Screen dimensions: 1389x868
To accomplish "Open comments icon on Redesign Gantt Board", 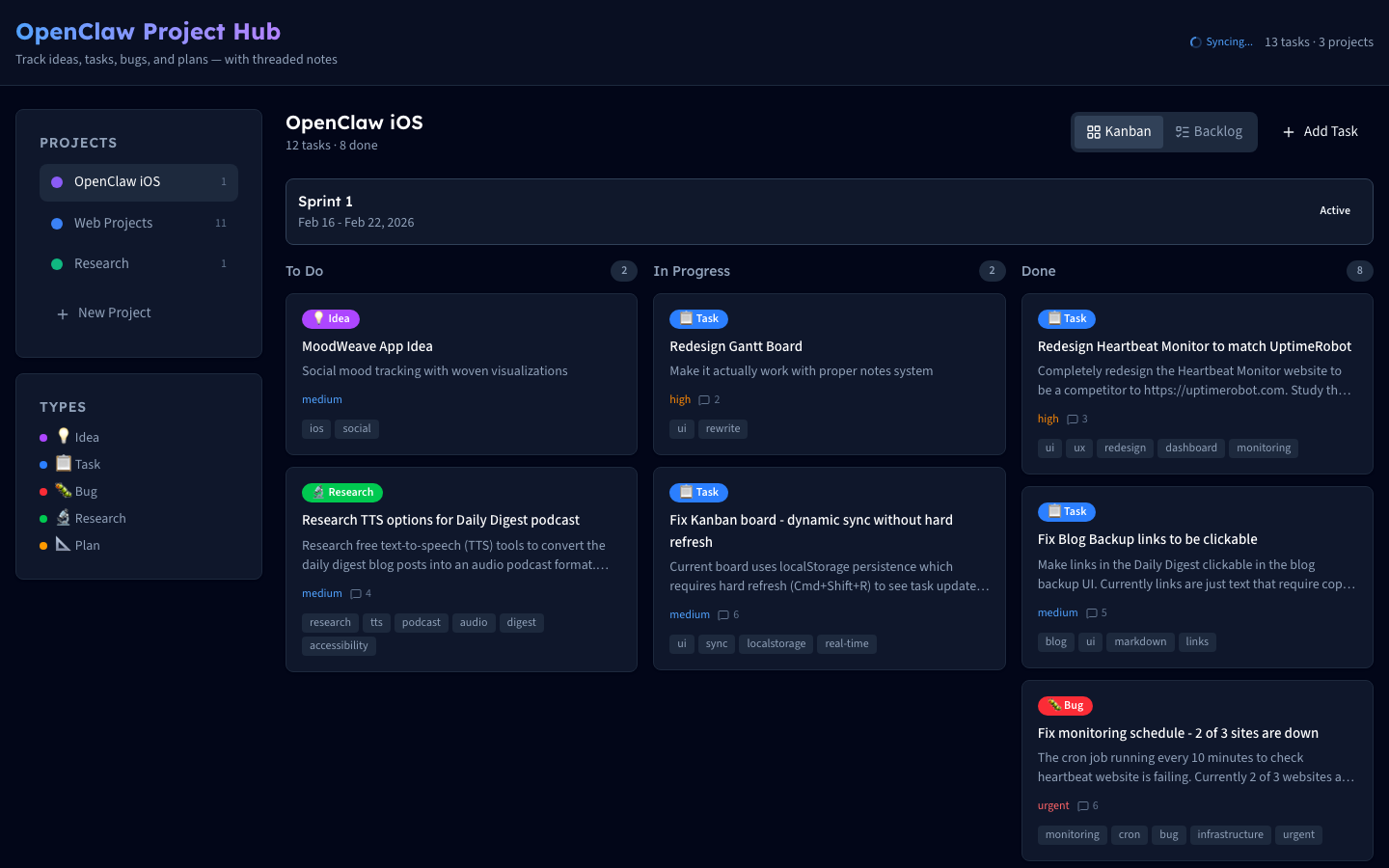I will (704, 400).
